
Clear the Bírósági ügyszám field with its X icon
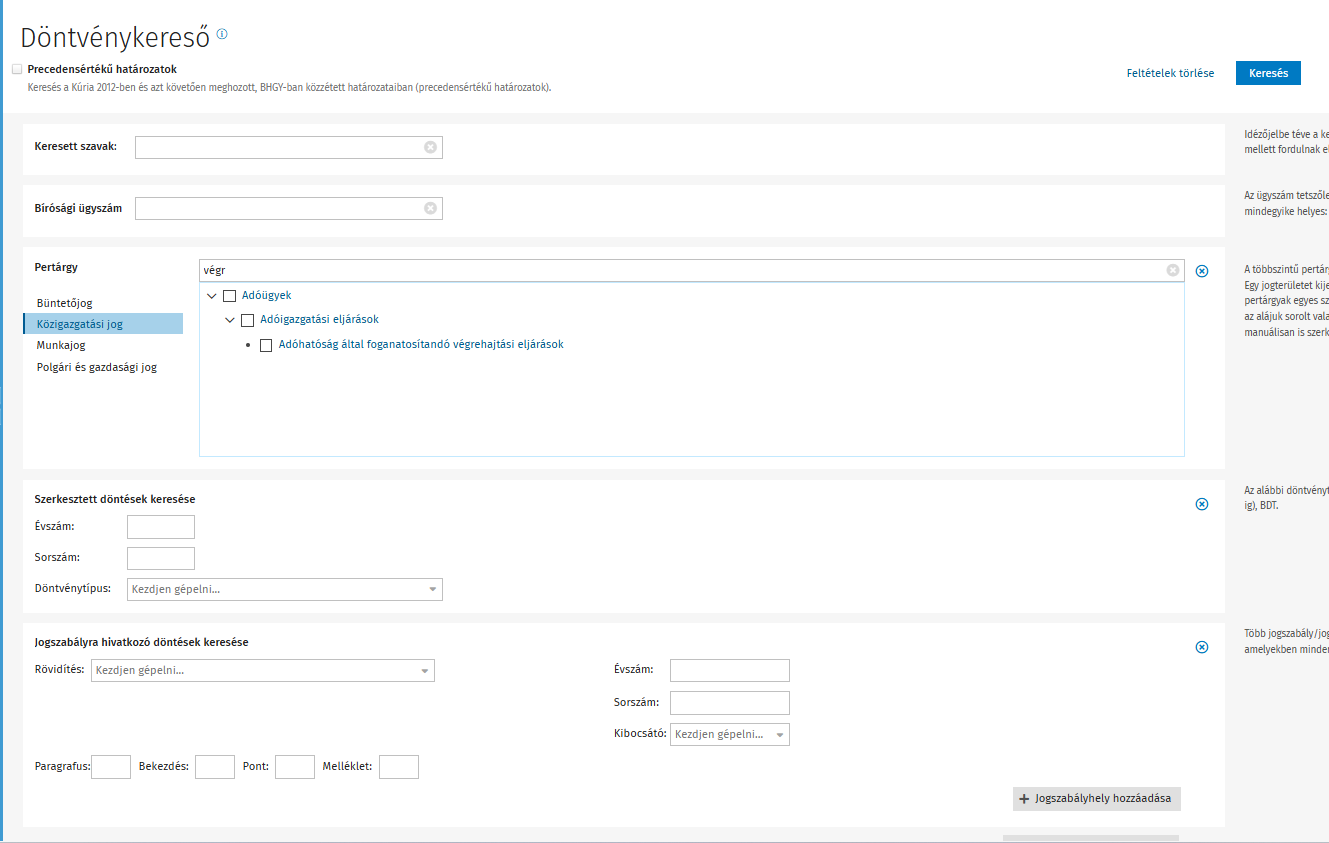tap(430, 208)
